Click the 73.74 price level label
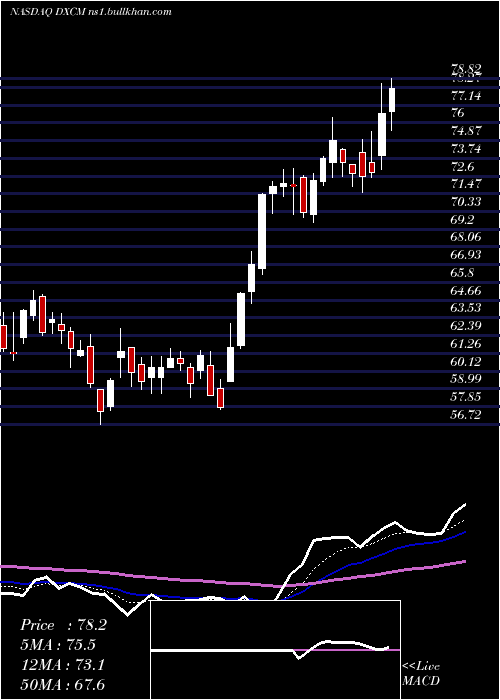The width and height of the screenshot is (500, 700). [467, 149]
